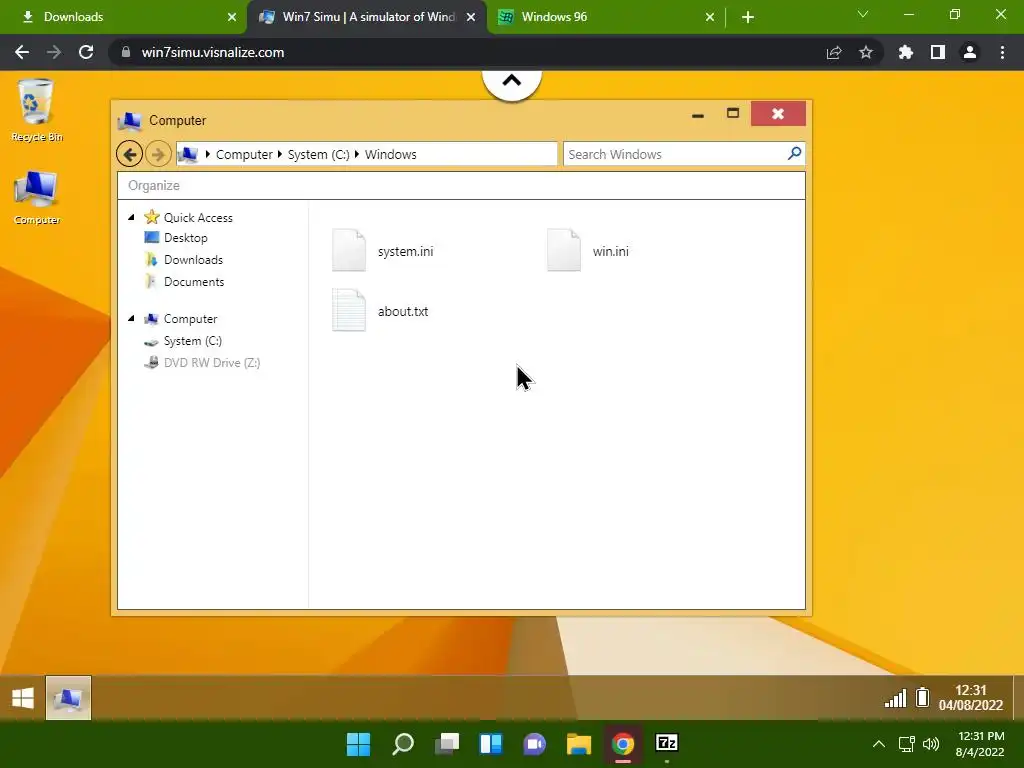Open Windows 11 taskbar Search
1024x768 pixels.
point(403,744)
